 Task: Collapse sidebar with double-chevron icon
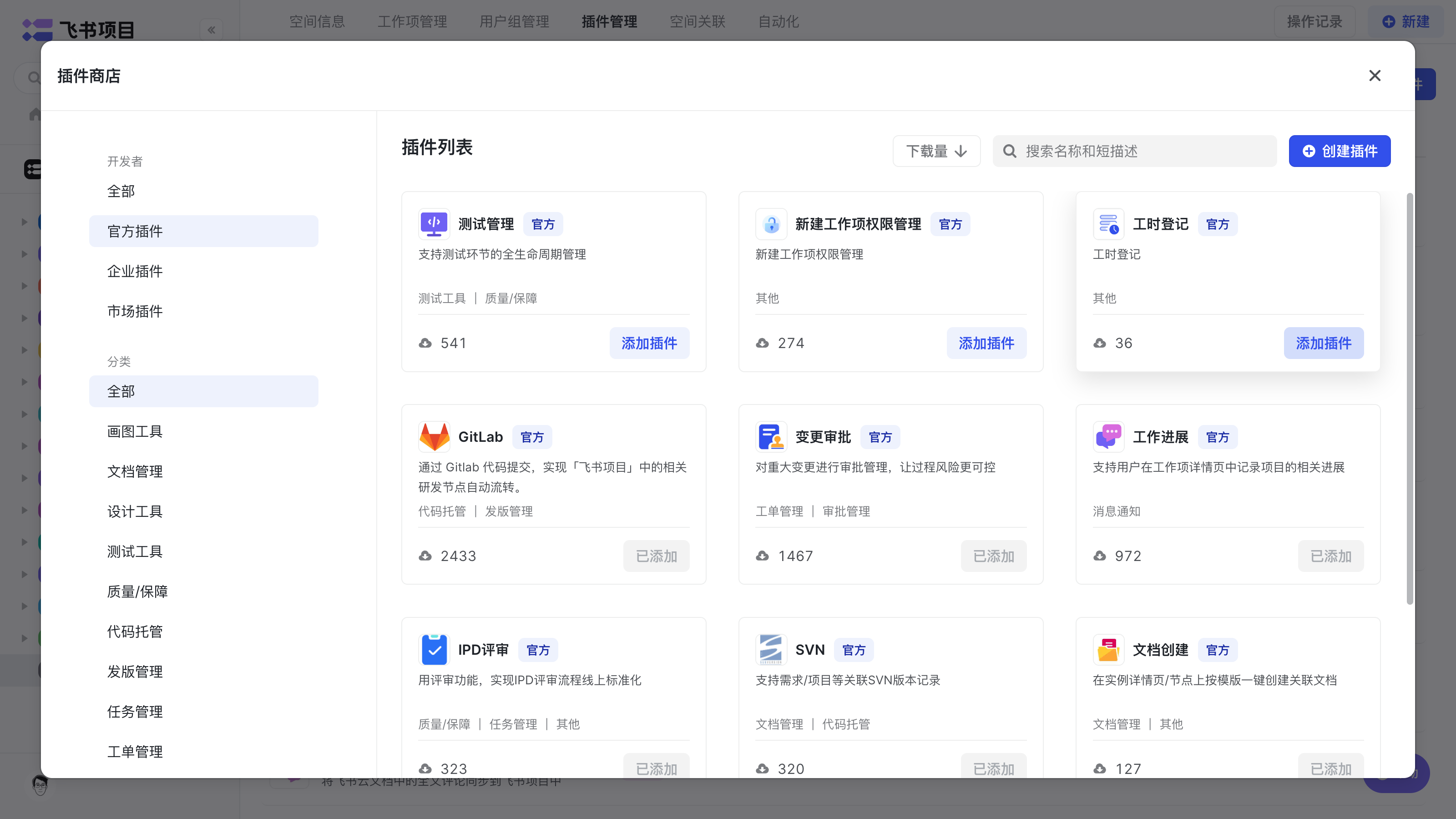(212, 30)
